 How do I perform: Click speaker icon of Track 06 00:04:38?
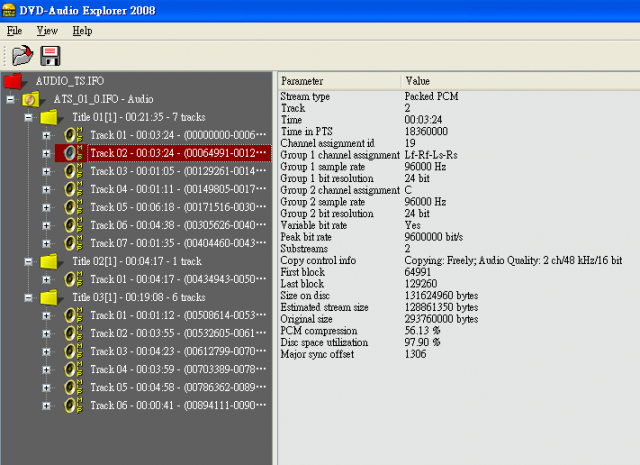click(x=73, y=225)
